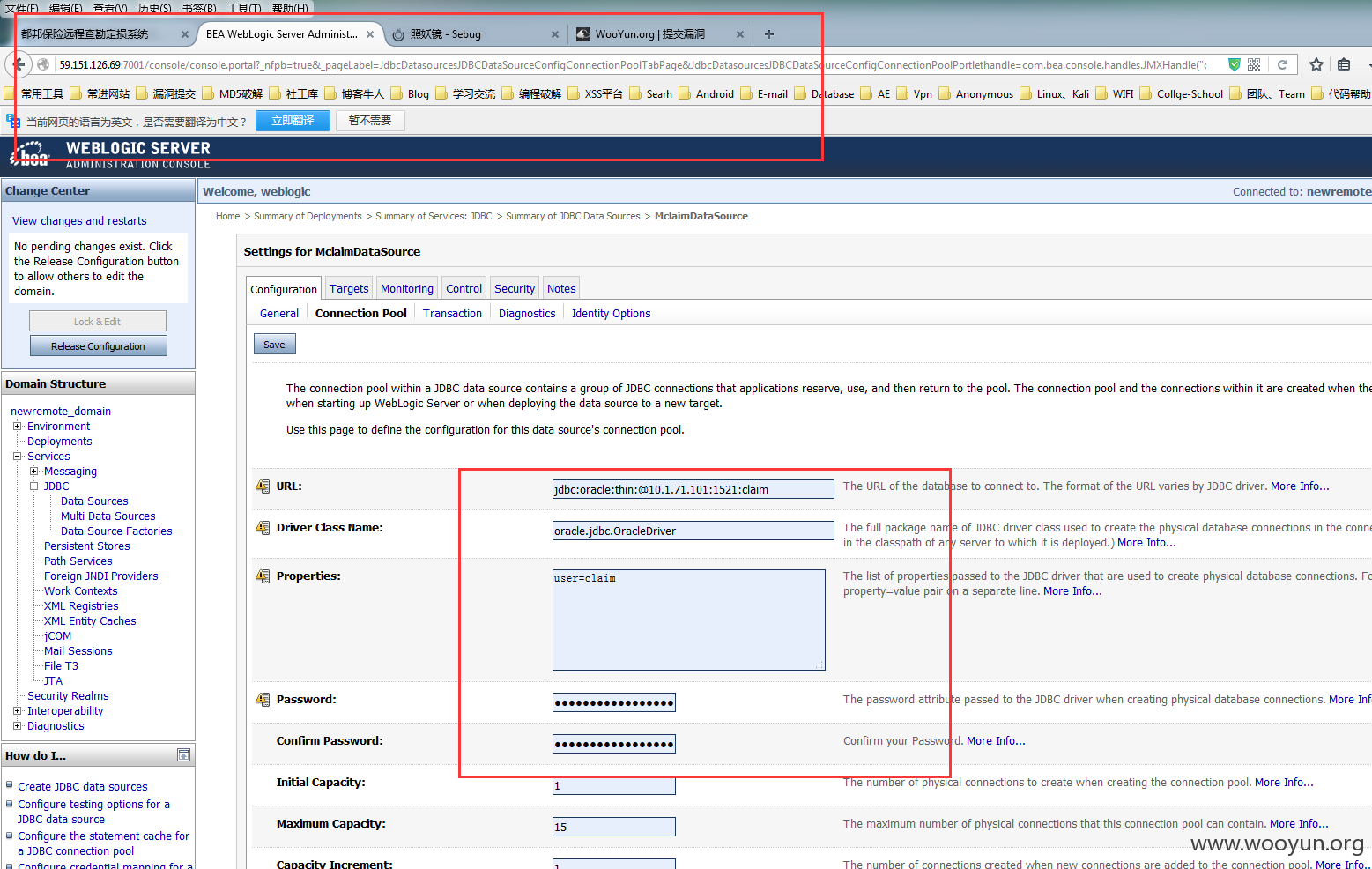Click the browser address bar URL
Screen dimensions: 1372x869
(631, 64)
